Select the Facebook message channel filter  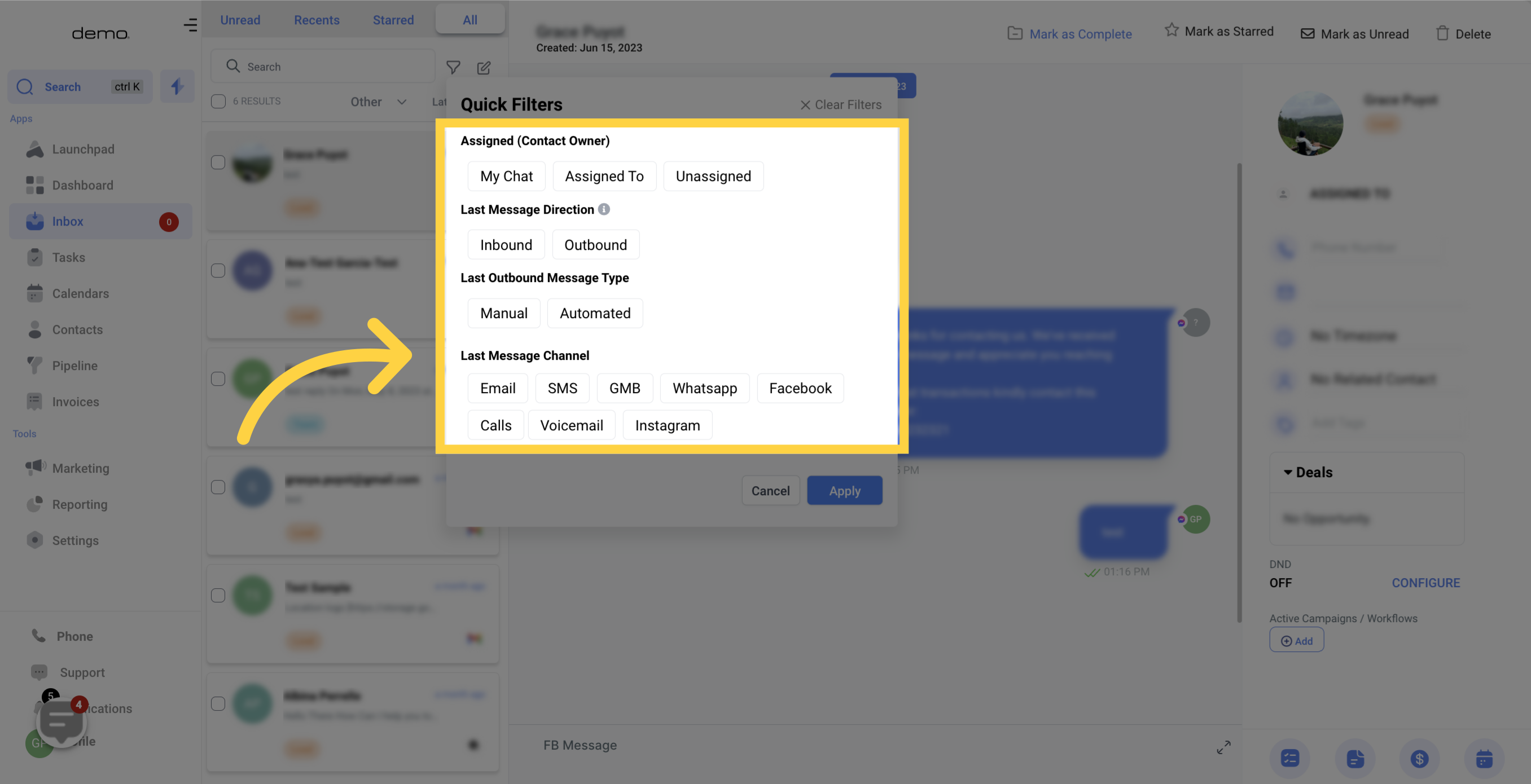tap(800, 387)
